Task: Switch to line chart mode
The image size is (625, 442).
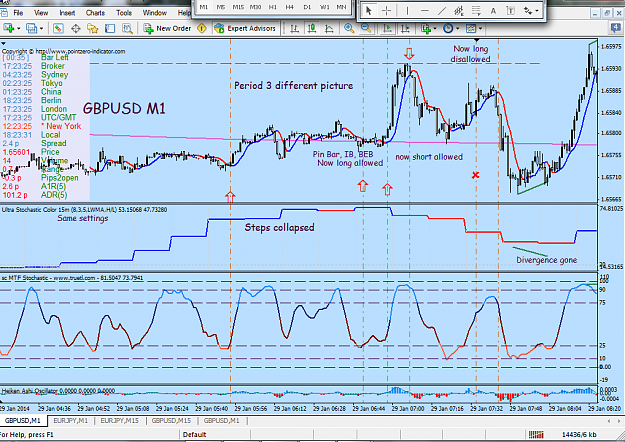Action: coord(329,28)
